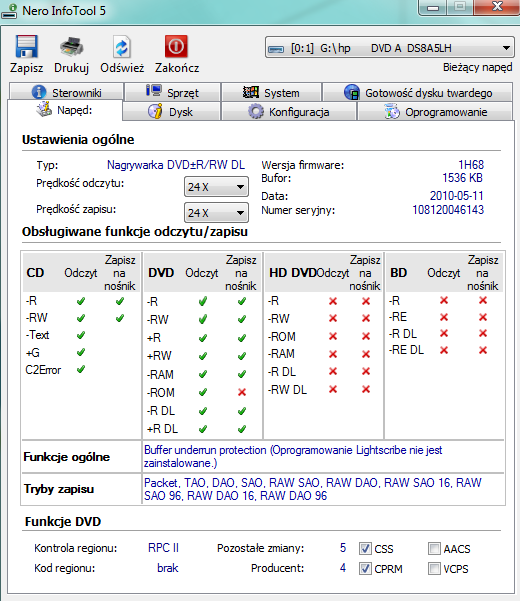This screenshot has width=520, height=601.
Task: Open the Bieżący napęd drive selector
Action: [389, 48]
